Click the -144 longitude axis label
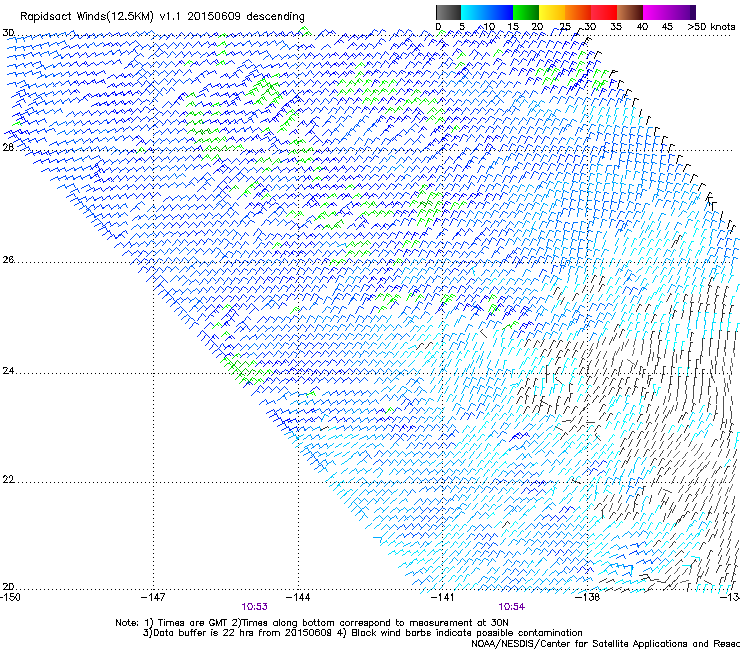Image resolution: width=740 pixels, height=650 pixels. 298,597
